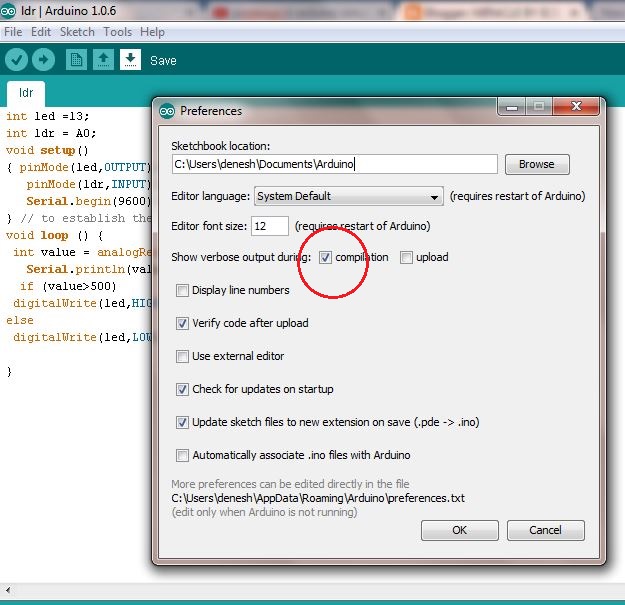Screen dimensions: 625x605
Task: Click Cancel in Preferences dialog
Action: (546, 530)
